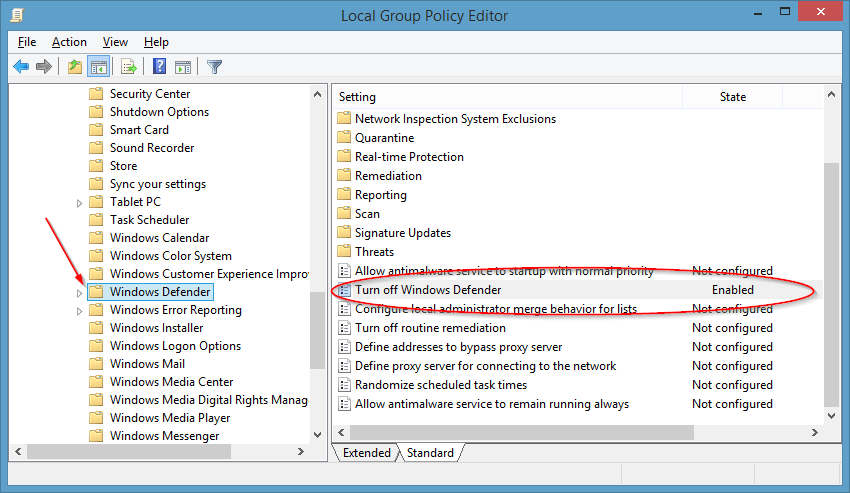This screenshot has height=493, width=850.
Task: Click the Back arrow toolbar icon
Action: tap(21, 67)
